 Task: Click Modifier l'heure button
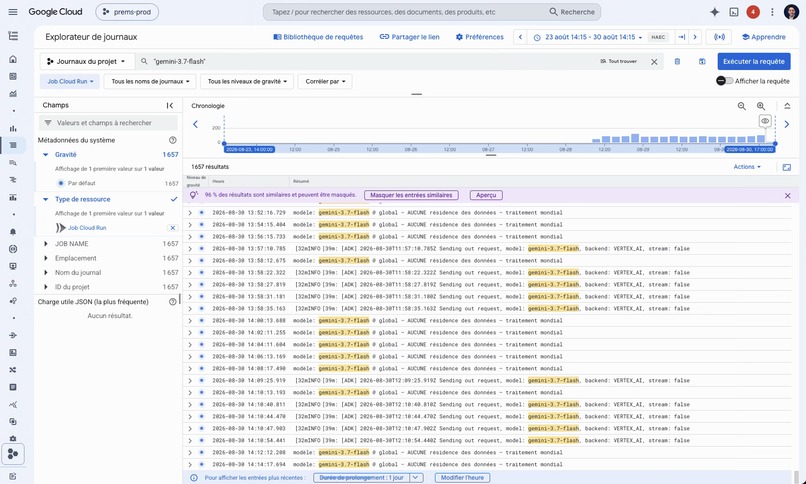click(462, 478)
